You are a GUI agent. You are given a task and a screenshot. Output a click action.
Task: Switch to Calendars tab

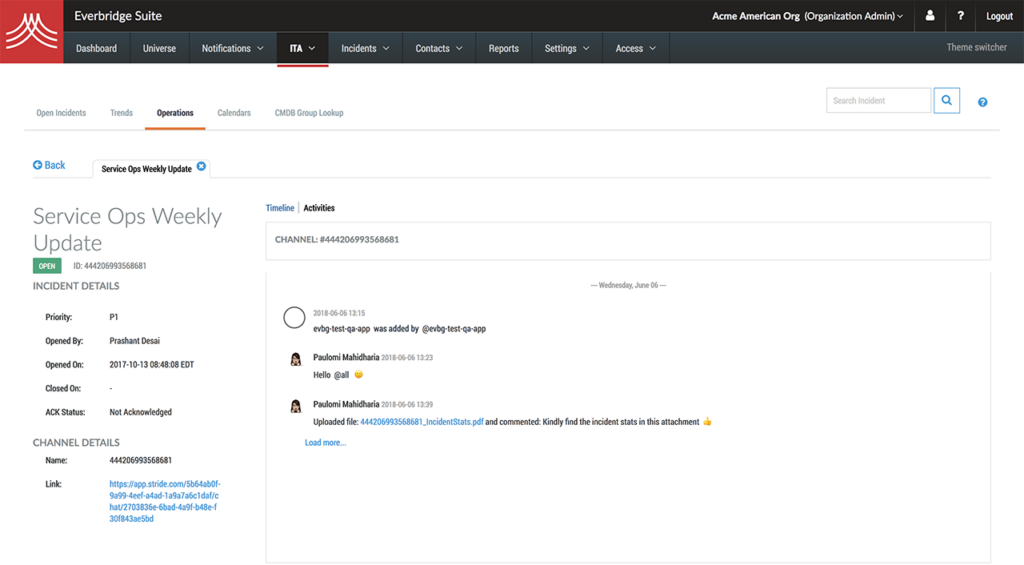coord(234,113)
